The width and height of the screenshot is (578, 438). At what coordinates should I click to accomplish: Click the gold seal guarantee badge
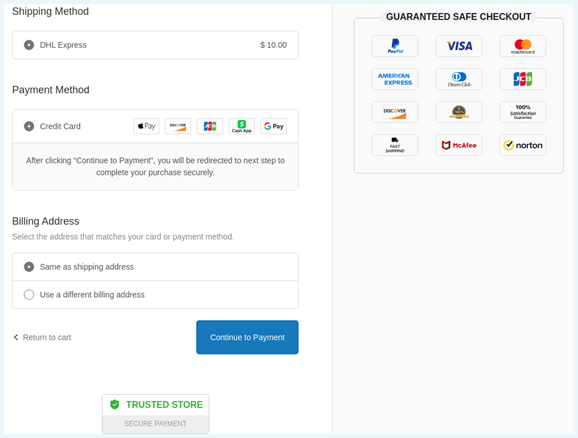click(x=459, y=112)
